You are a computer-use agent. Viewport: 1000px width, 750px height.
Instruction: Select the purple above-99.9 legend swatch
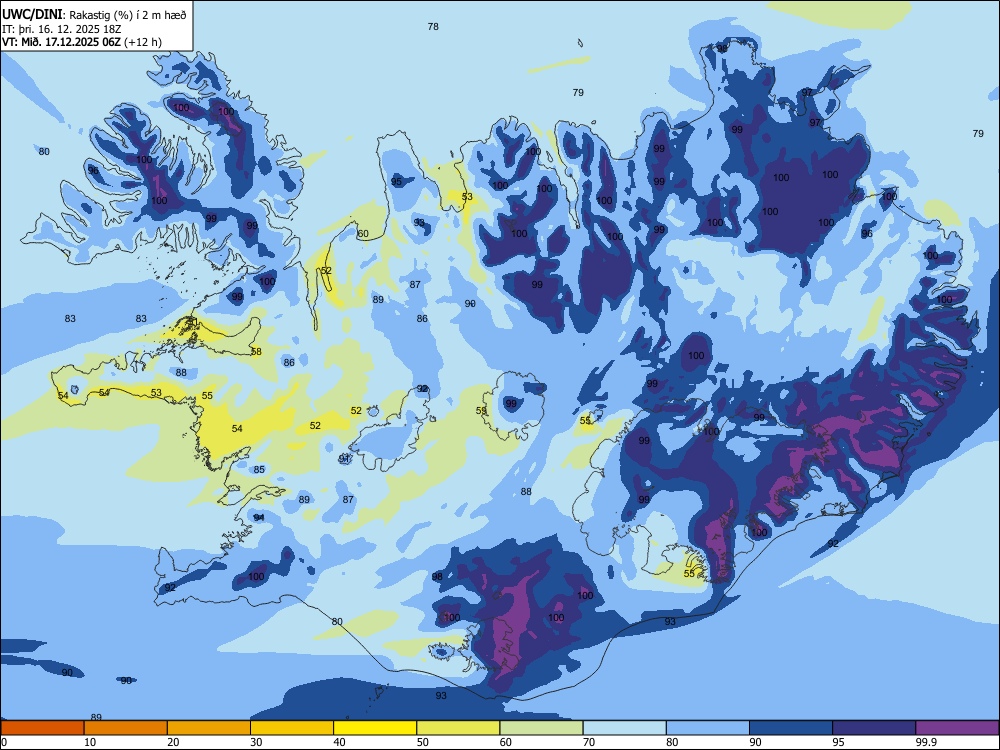(x=957, y=728)
